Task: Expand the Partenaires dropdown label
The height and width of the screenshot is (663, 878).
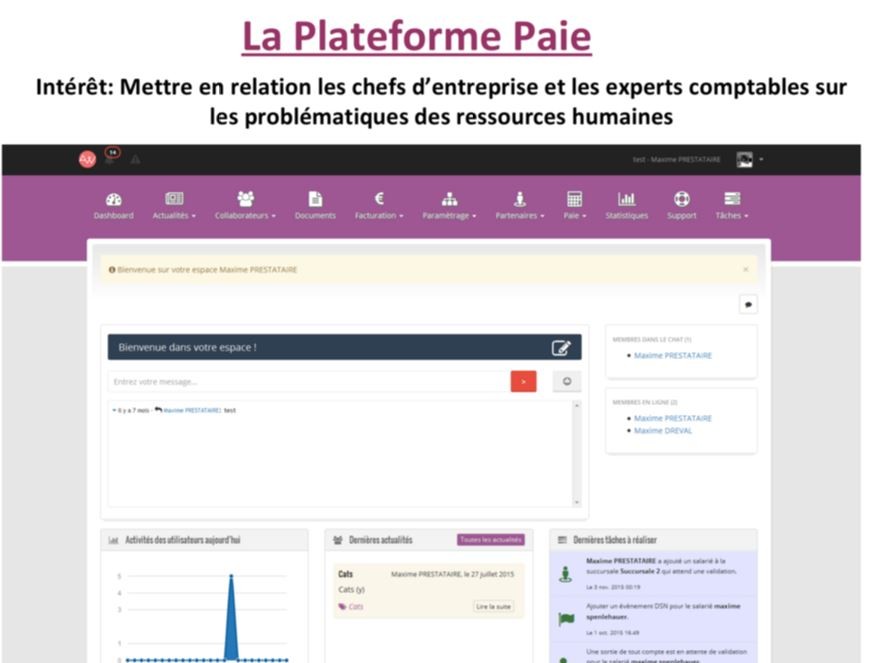Action: [x=520, y=216]
